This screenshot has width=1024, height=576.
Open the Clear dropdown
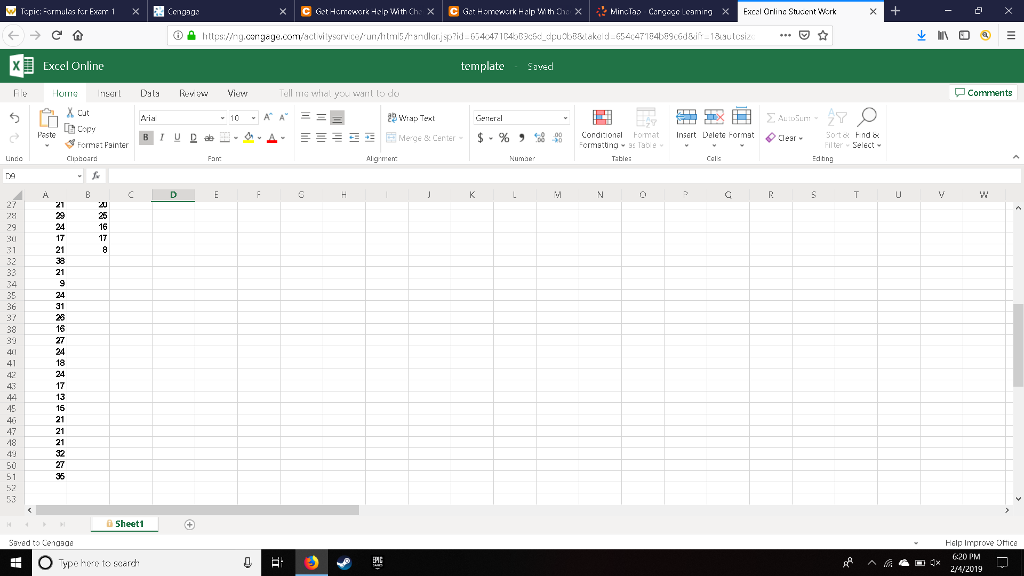pos(784,138)
